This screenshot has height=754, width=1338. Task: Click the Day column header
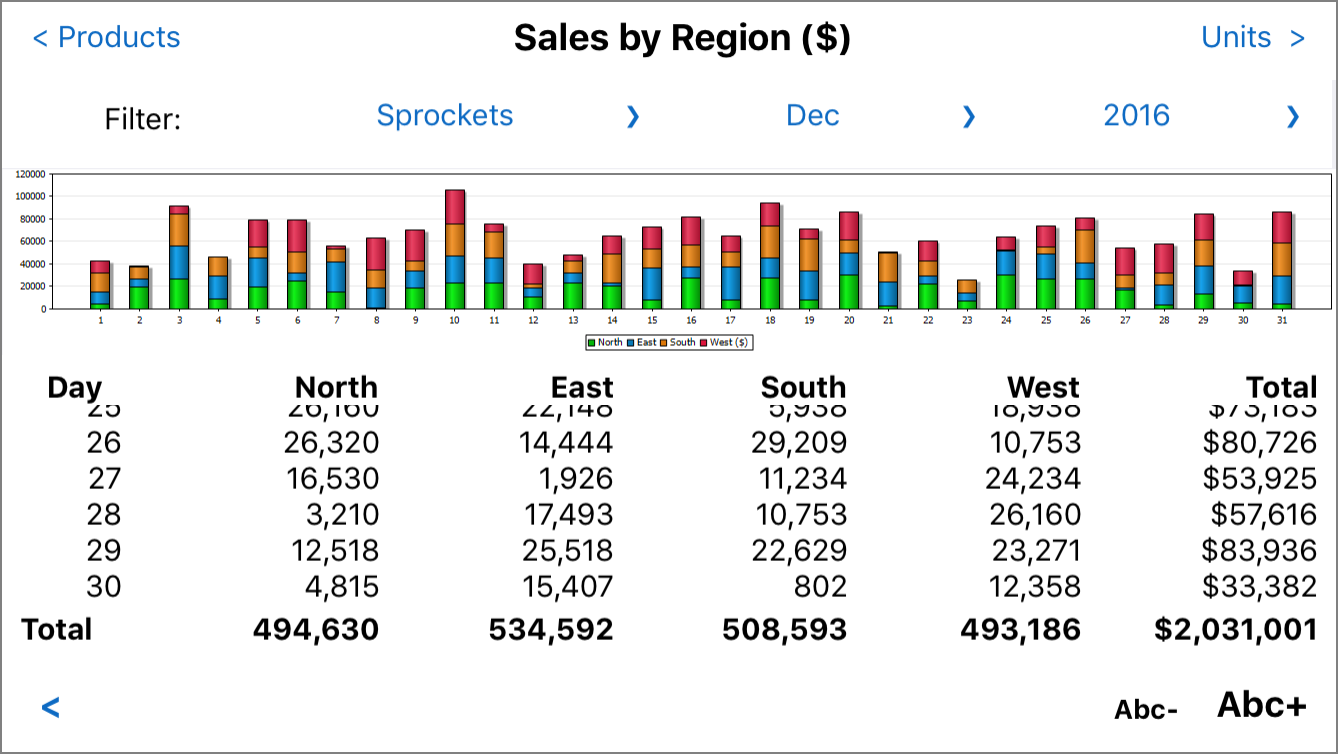[x=75, y=387]
